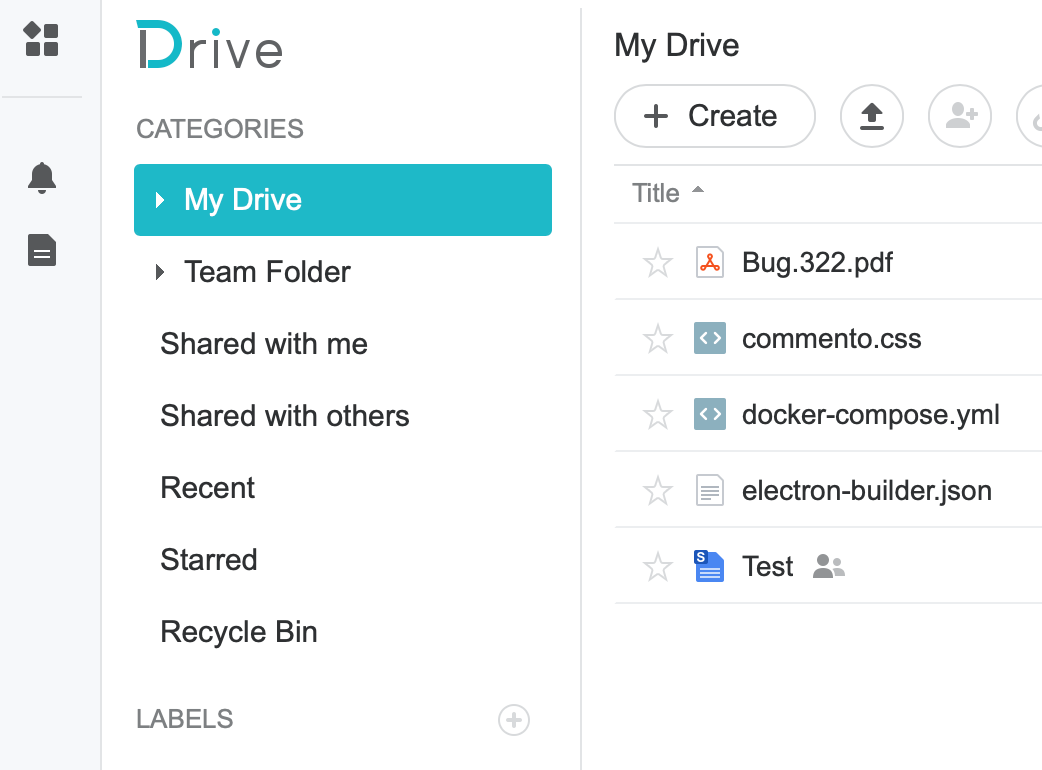Open the electron-builder.json file
Screen dimensions: 1042x770
point(866,491)
